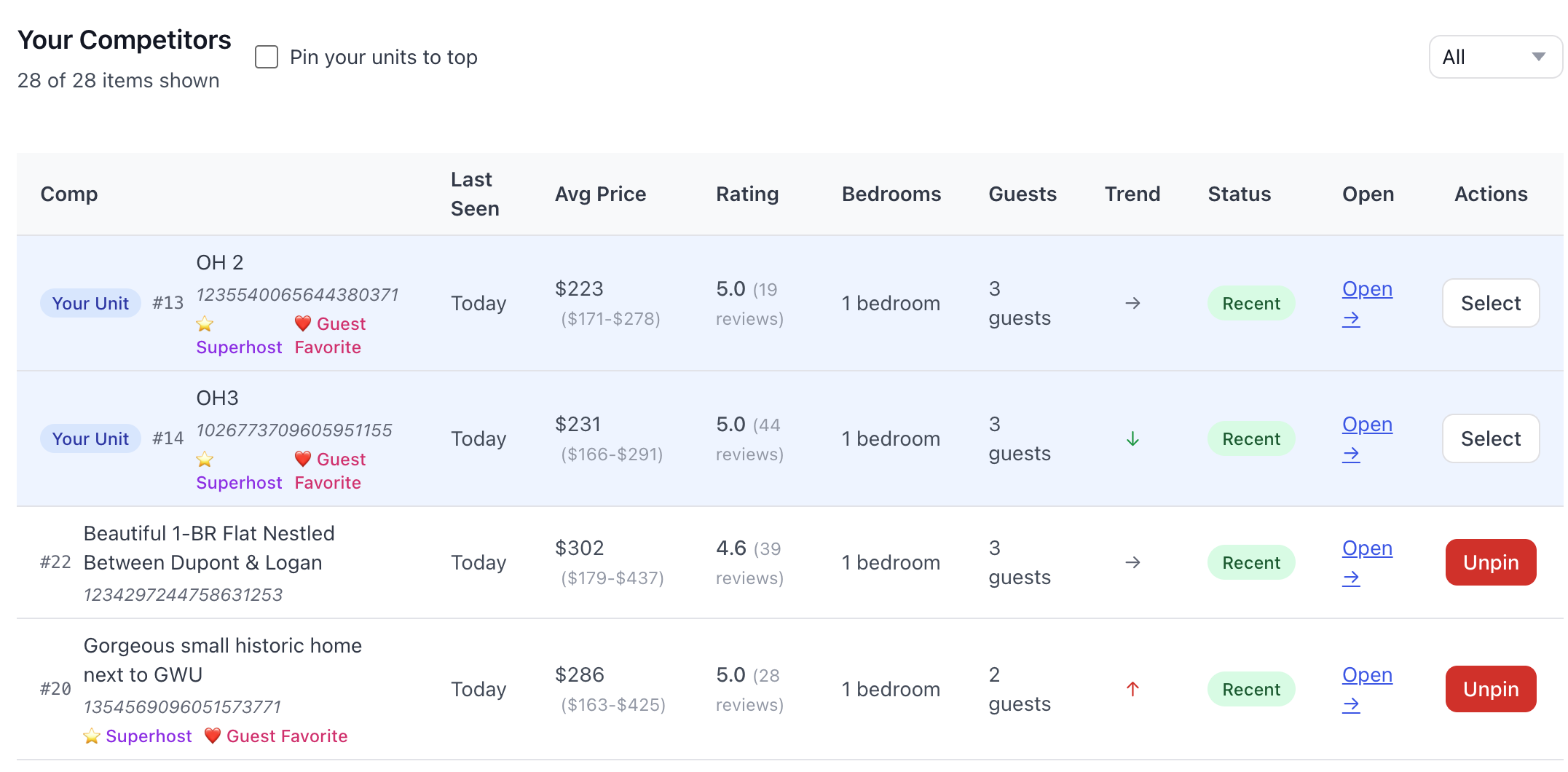Screen dimensions: 1568x772
Task: Click the flat trend arrow for Beautiful 1-BR Flat
Action: click(x=1132, y=562)
